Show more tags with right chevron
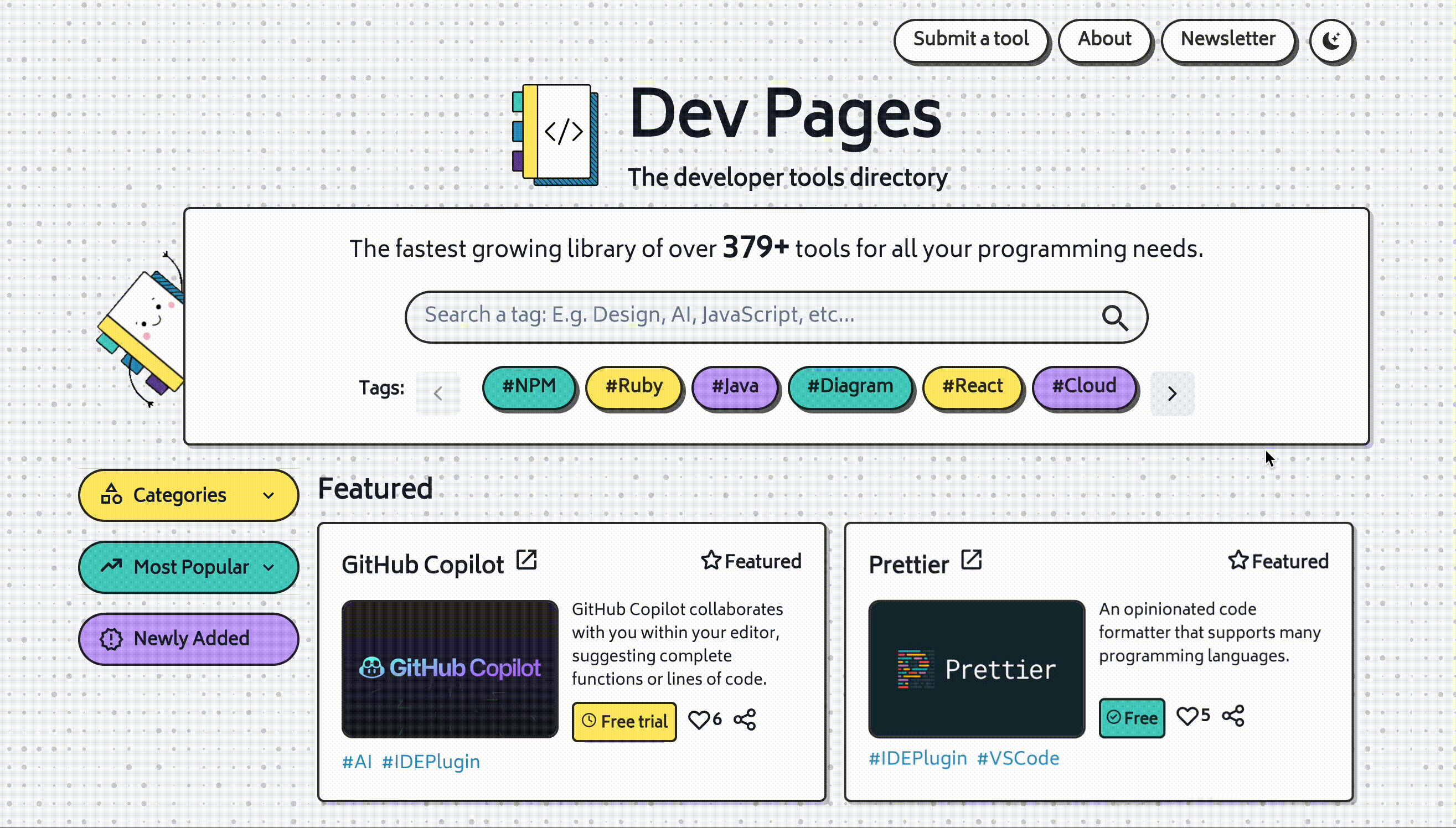The image size is (1456, 828). coord(1172,394)
